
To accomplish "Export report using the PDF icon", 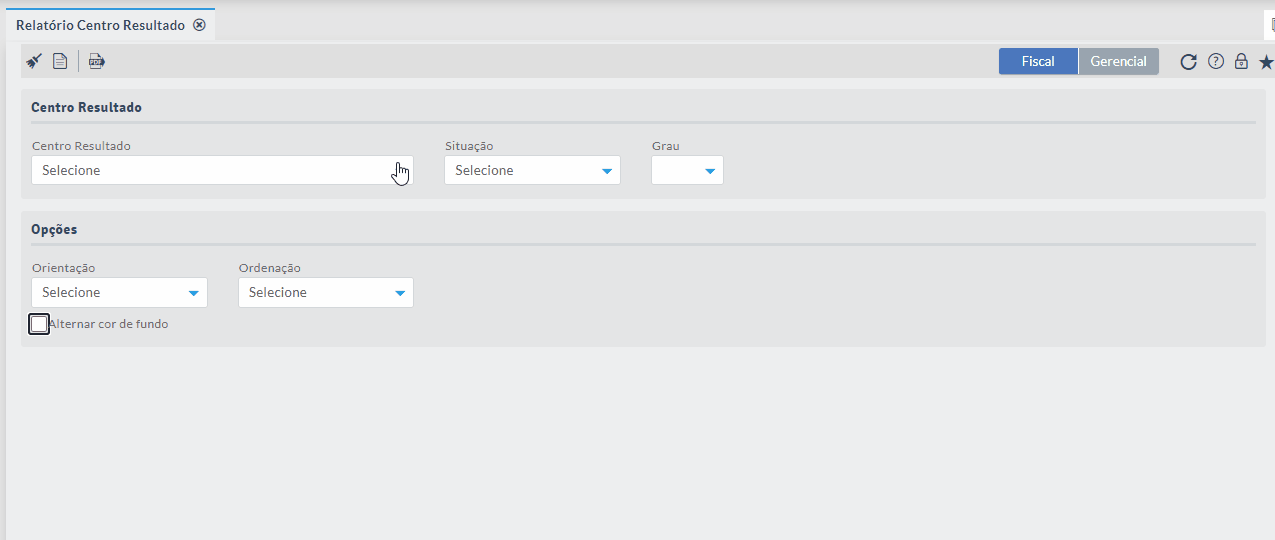I will (96, 62).
